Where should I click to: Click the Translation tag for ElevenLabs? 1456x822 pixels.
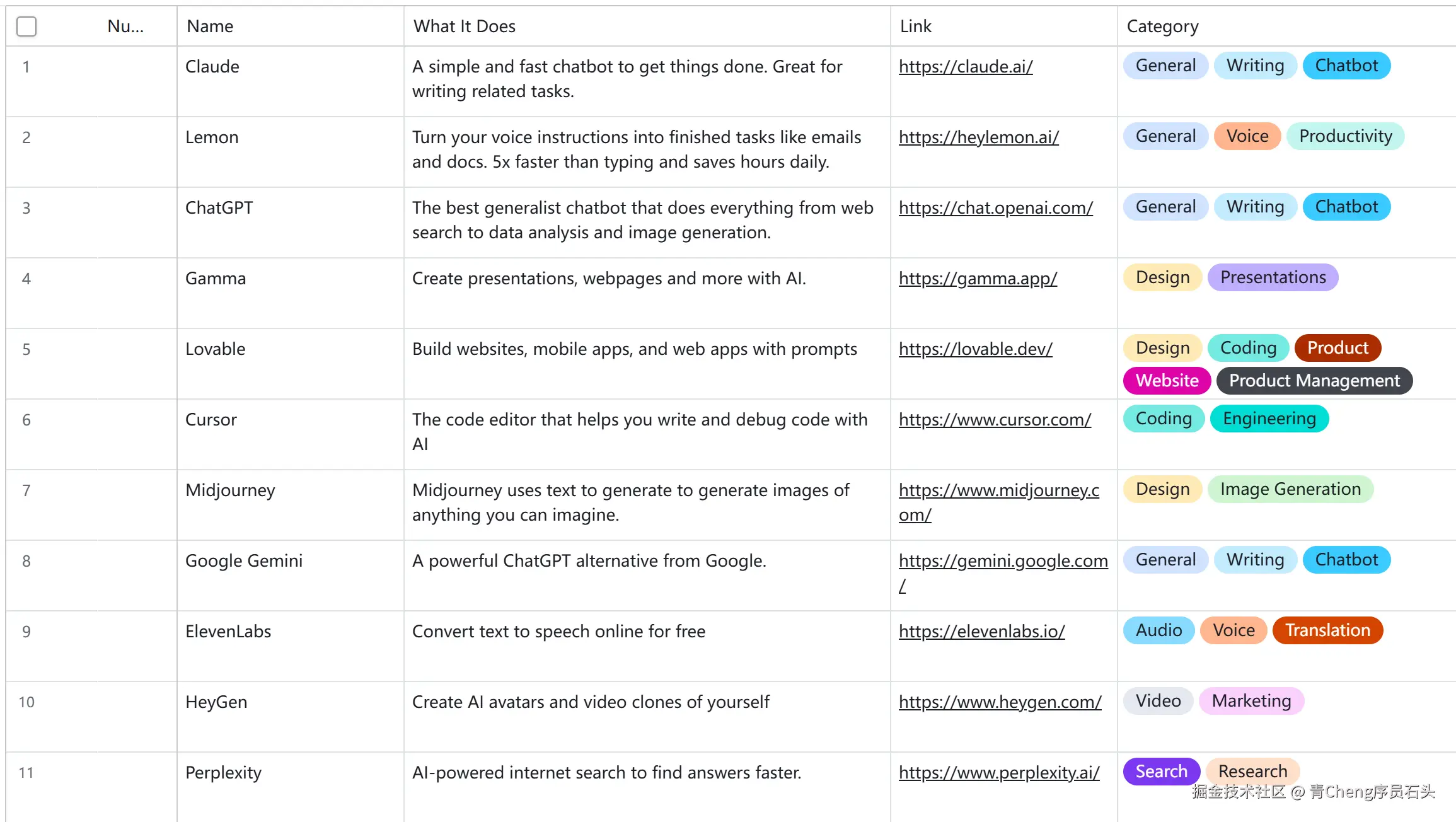pyautogui.click(x=1327, y=630)
